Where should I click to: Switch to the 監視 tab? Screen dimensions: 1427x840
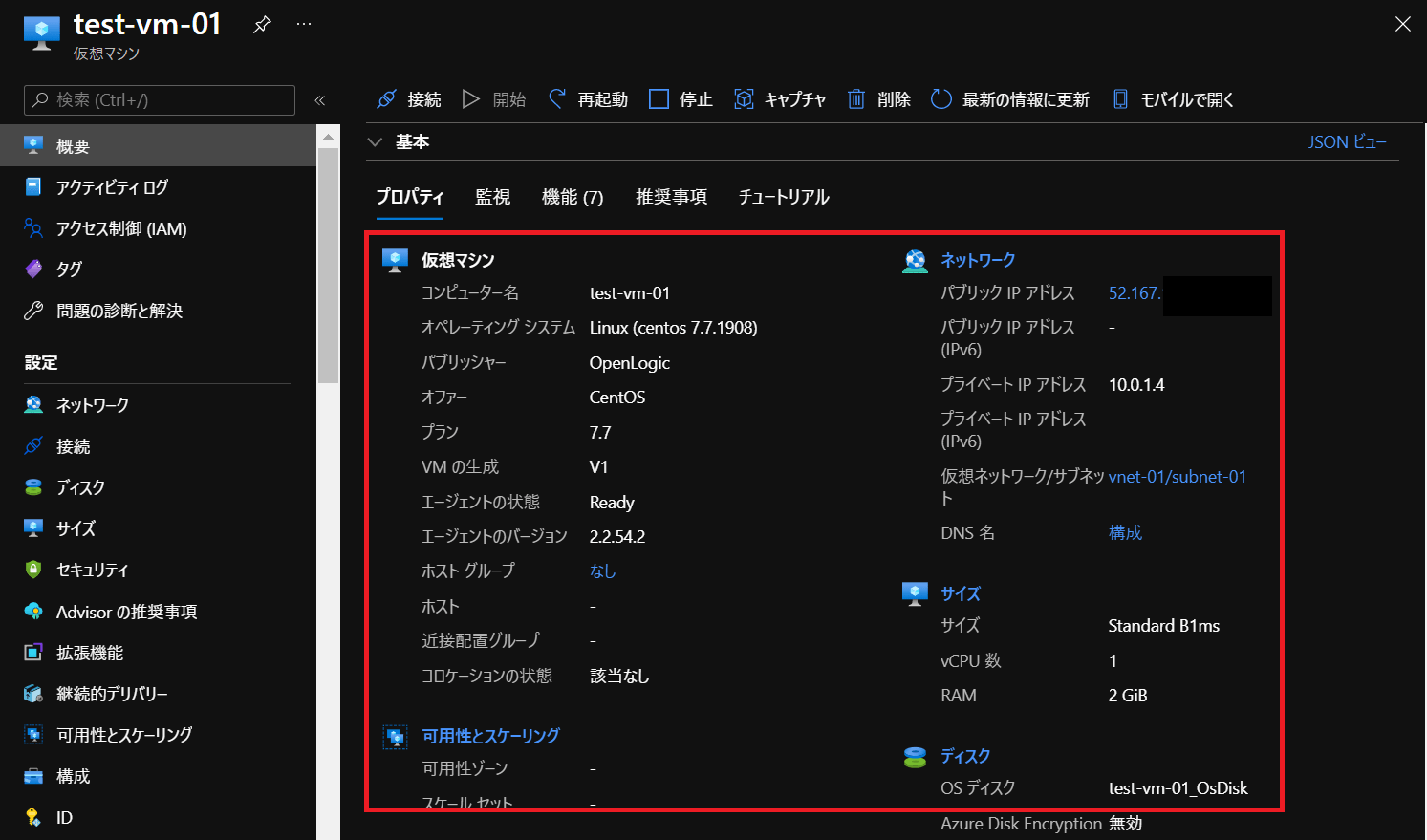pyautogui.click(x=492, y=197)
